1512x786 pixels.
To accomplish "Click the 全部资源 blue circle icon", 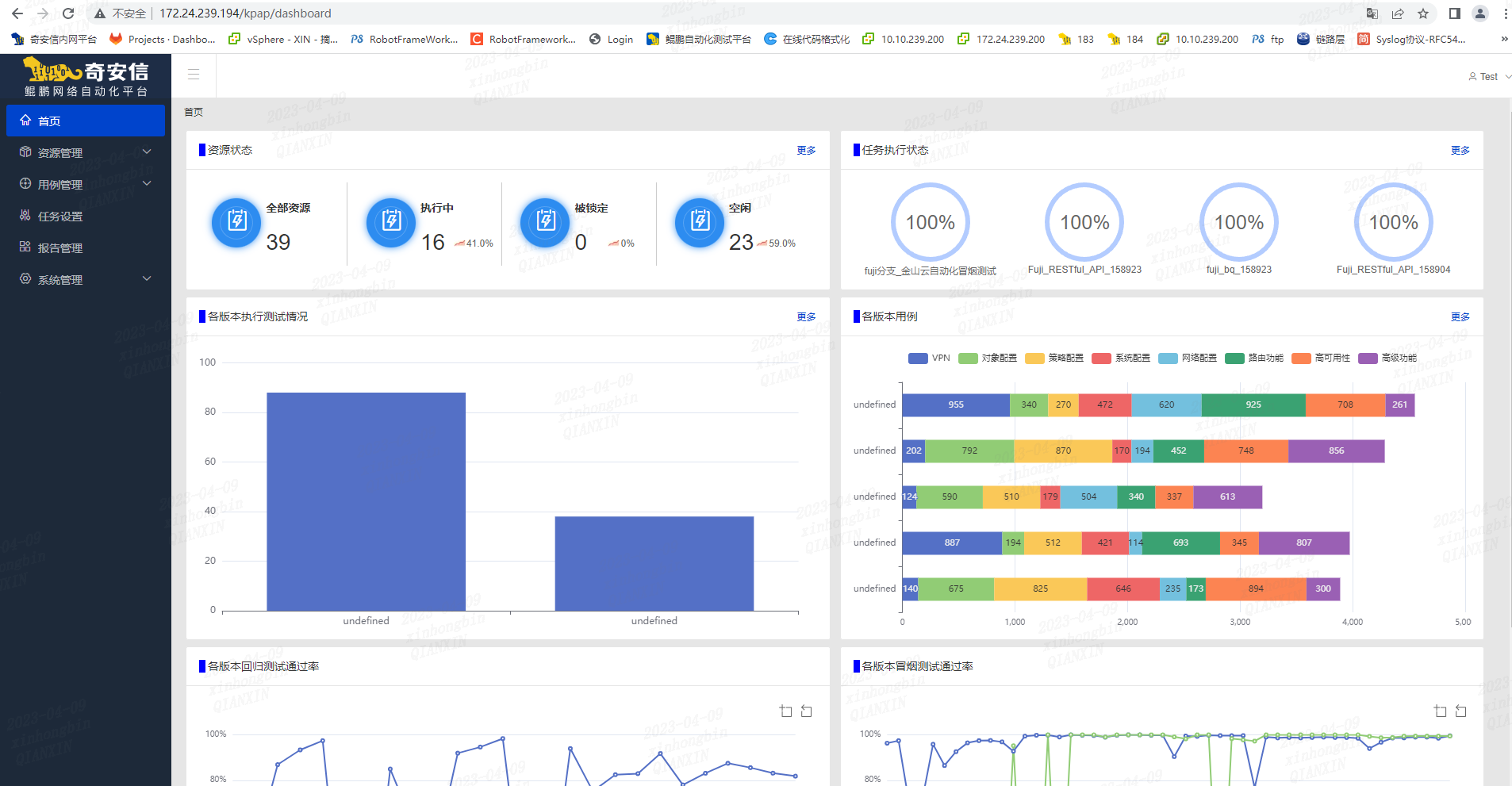I will point(236,223).
